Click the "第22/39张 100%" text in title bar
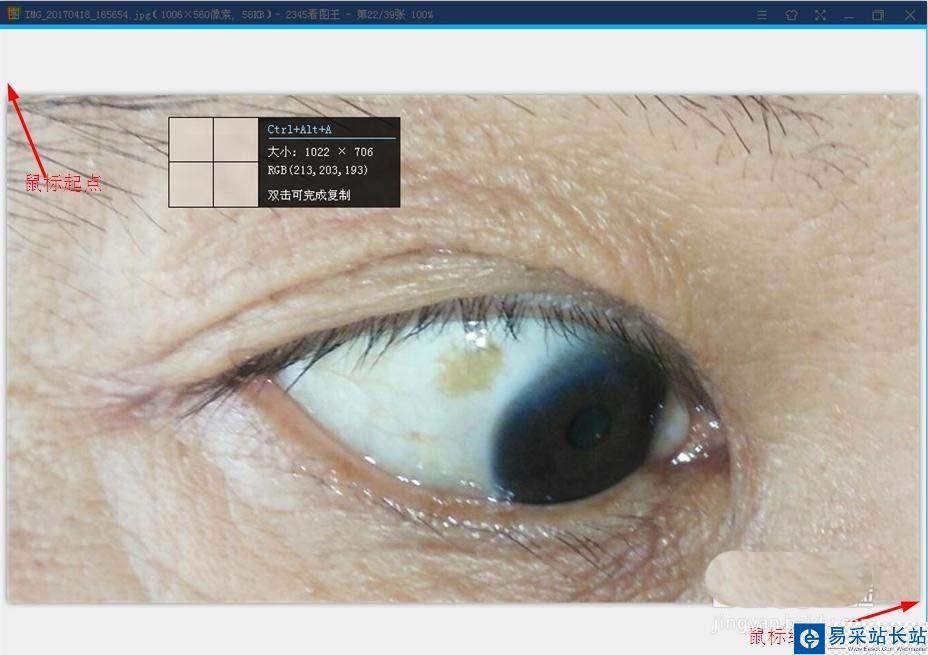928x655 pixels. point(394,15)
